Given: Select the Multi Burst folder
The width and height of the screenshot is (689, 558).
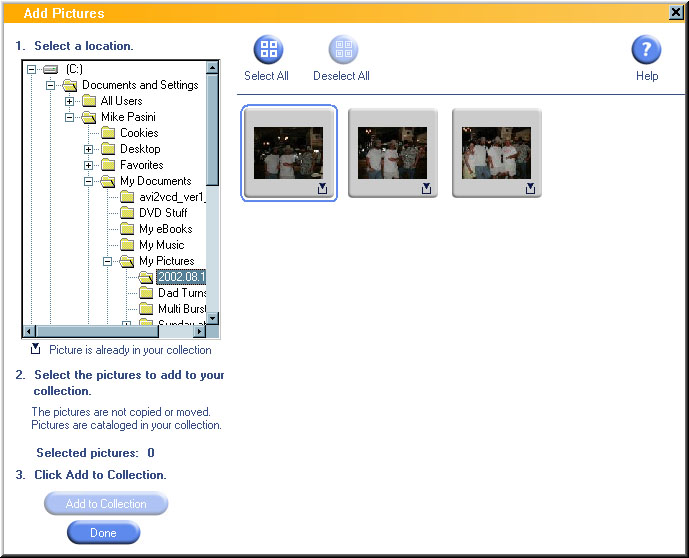Looking at the screenshot, I should [x=182, y=309].
